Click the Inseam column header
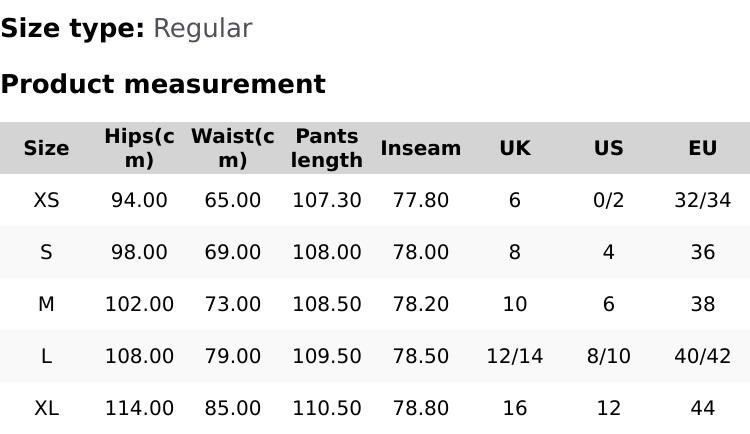Screen dimensions: 750x434 [x=421, y=148]
